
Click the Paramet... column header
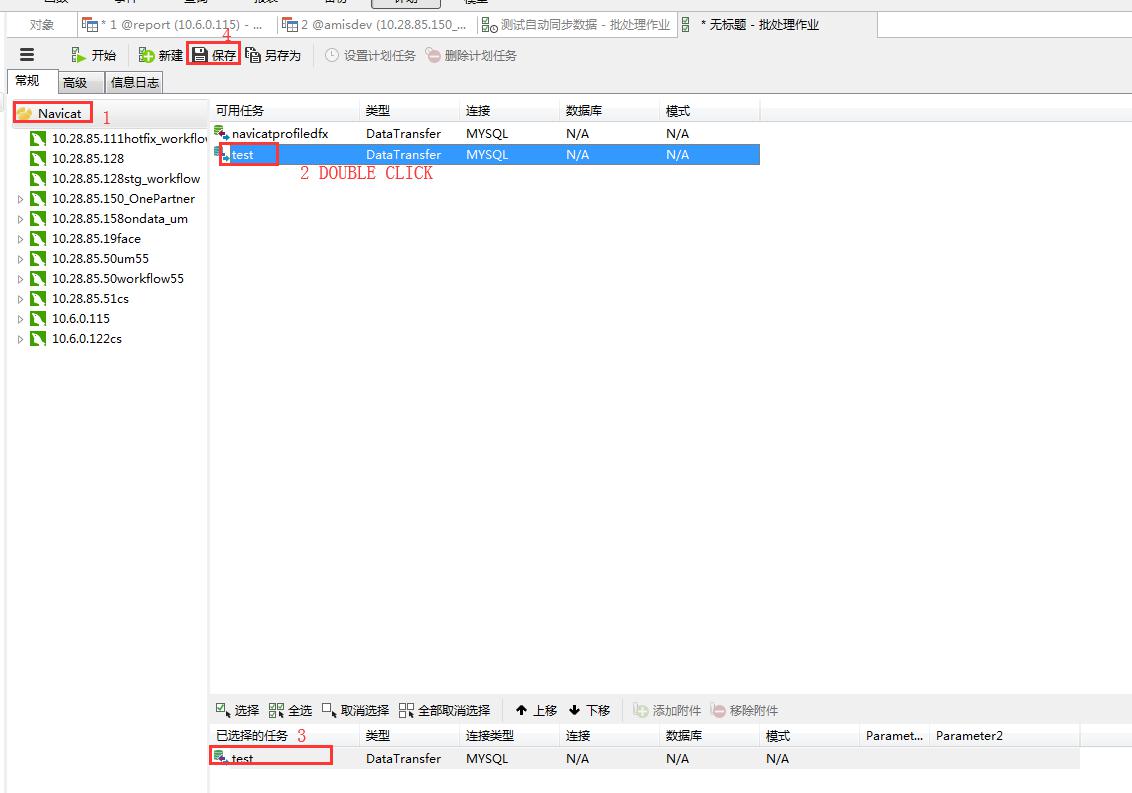(x=894, y=735)
